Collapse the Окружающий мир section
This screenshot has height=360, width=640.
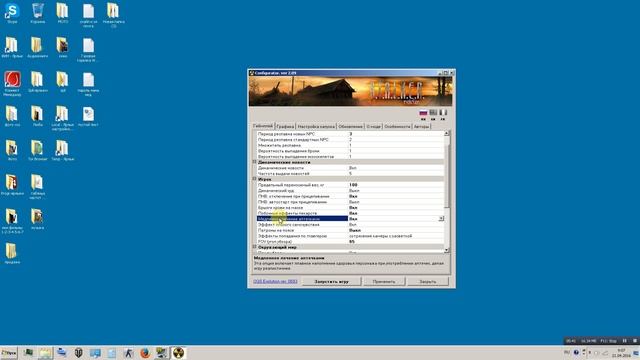[254, 247]
